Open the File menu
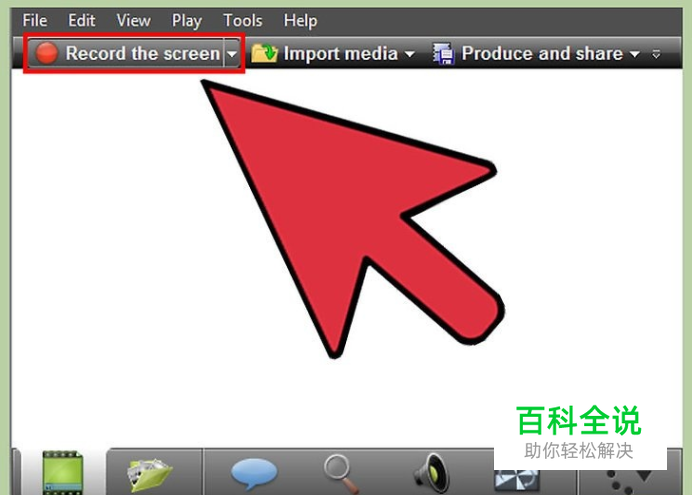692x495 pixels. pyautogui.click(x=34, y=20)
